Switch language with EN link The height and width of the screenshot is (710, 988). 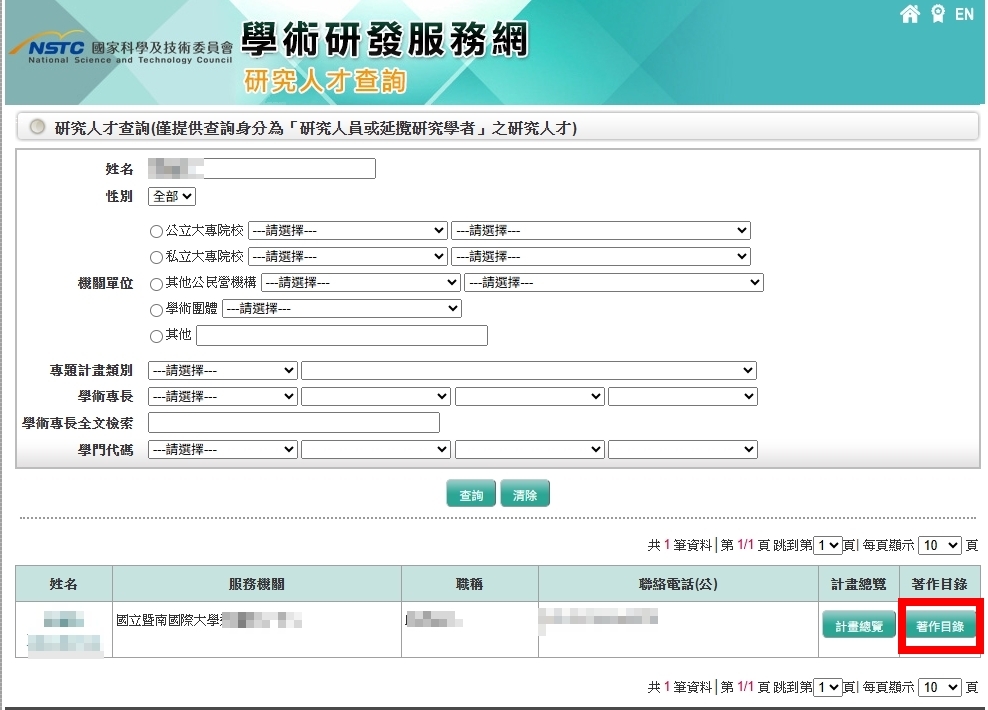click(965, 14)
